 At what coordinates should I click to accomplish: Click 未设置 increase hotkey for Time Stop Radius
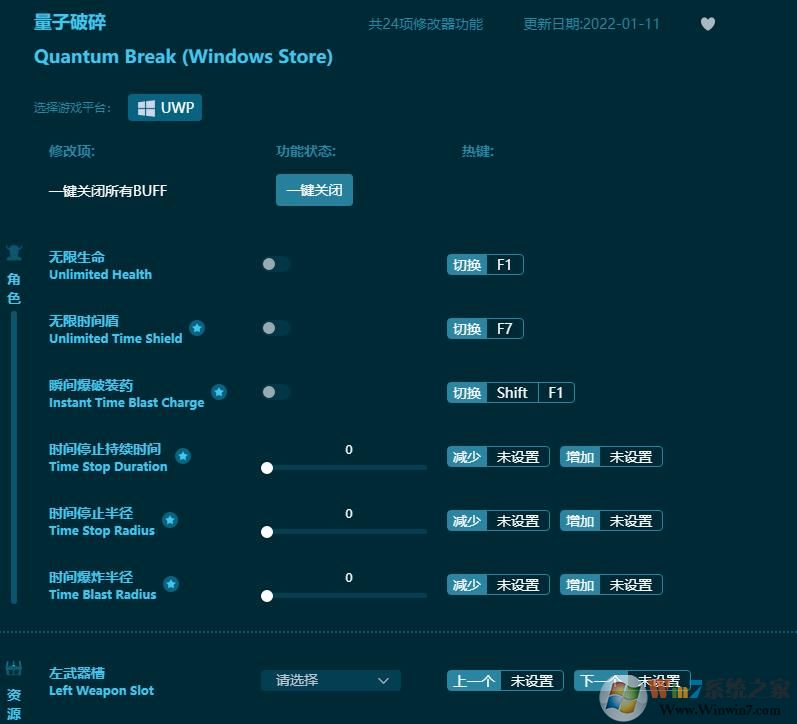[x=631, y=521]
